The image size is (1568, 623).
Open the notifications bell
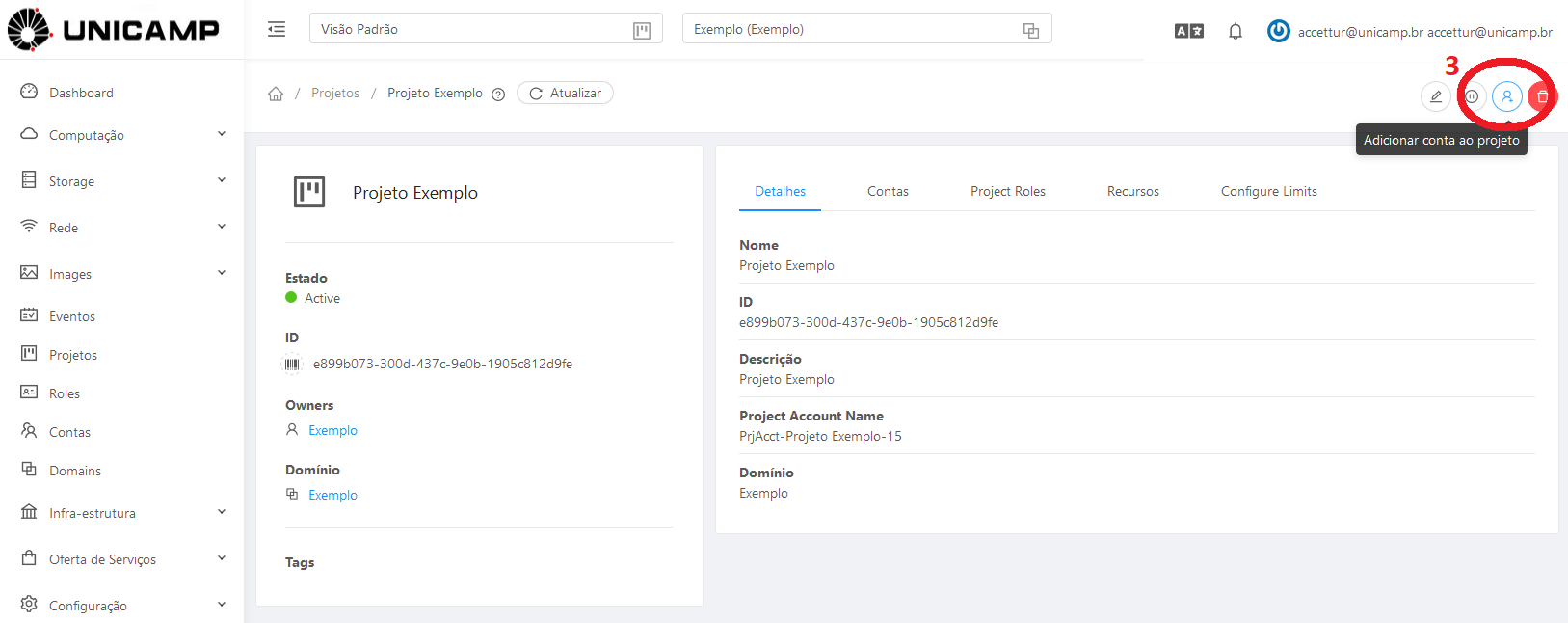(1235, 32)
